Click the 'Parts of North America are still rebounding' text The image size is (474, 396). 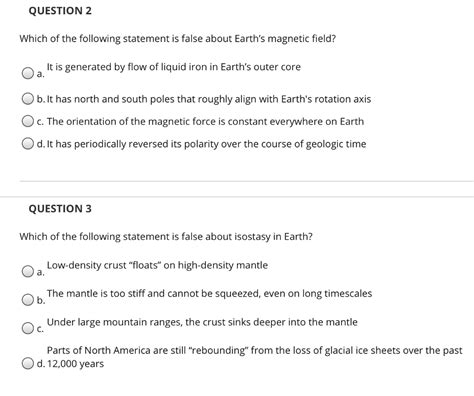pos(254,350)
